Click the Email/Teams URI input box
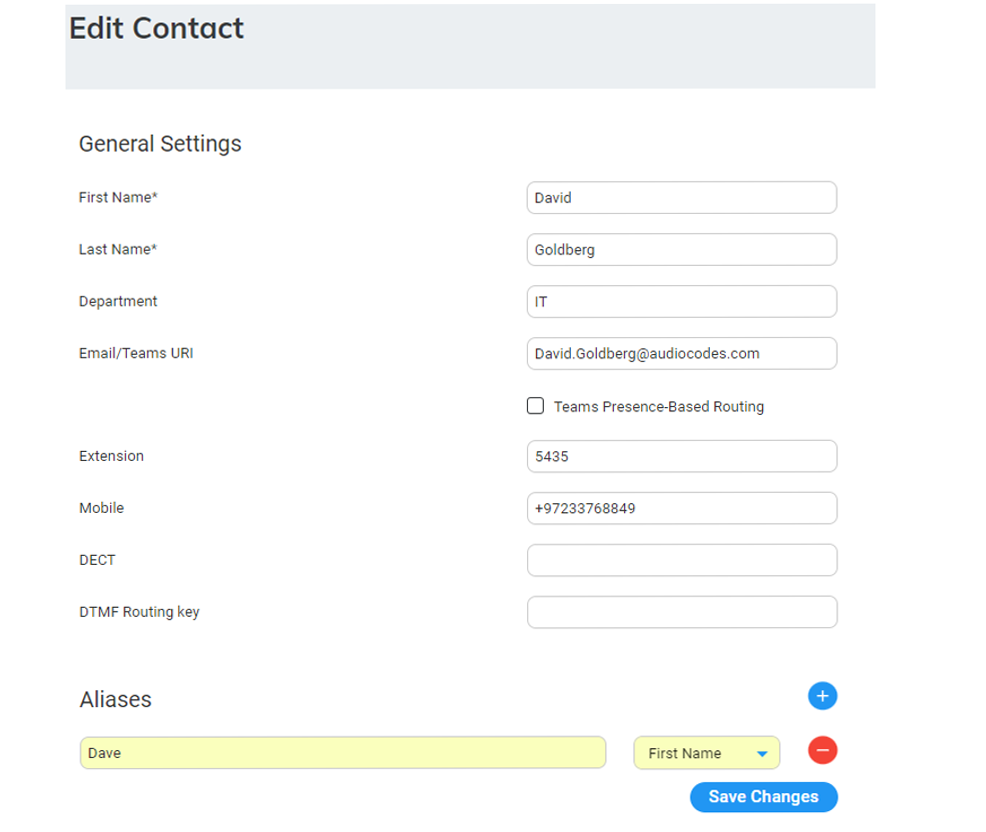This screenshot has width=986, height=832. click(681, 354)
